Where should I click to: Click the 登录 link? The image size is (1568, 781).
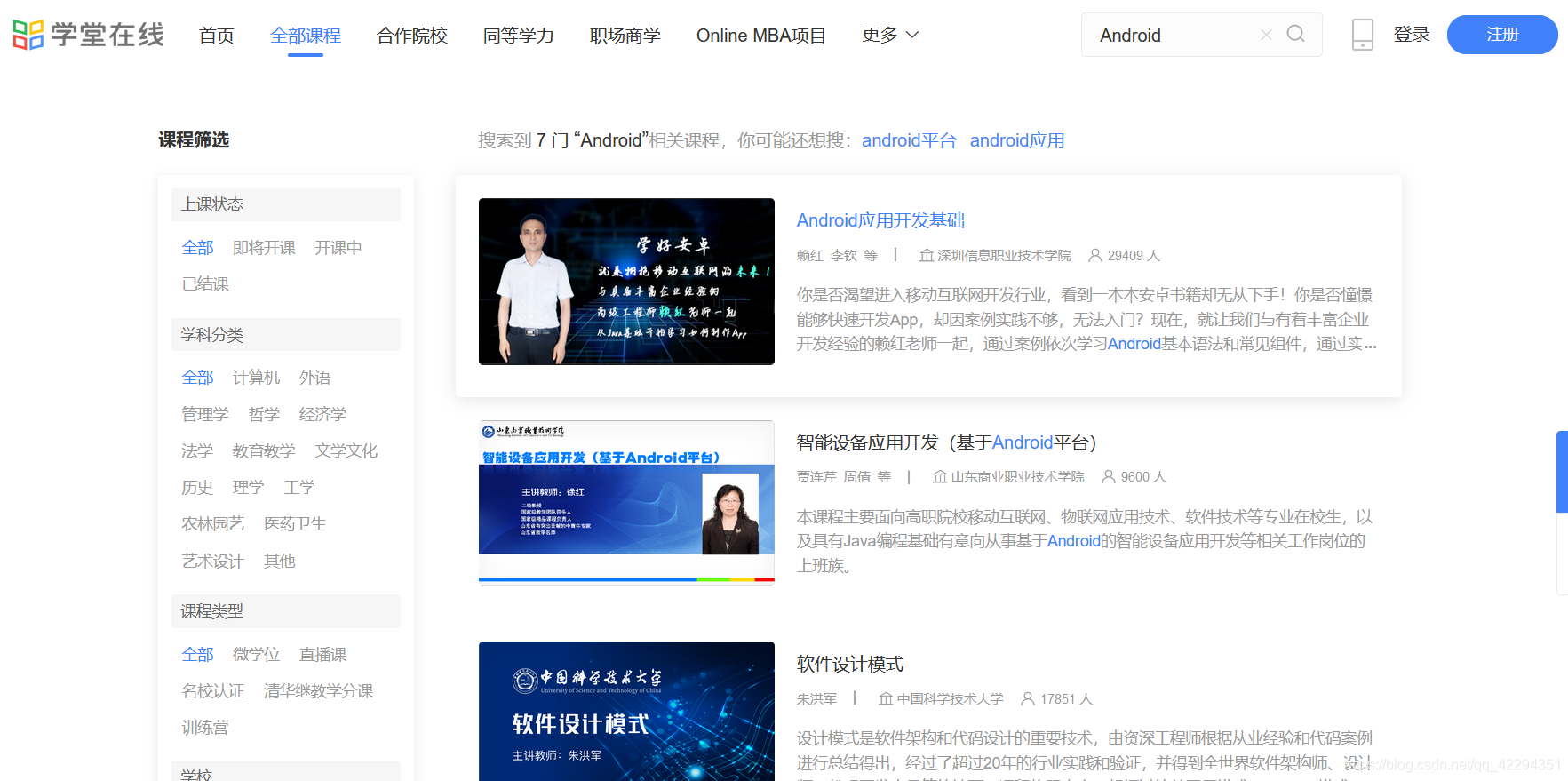(x=1412, y=35)
